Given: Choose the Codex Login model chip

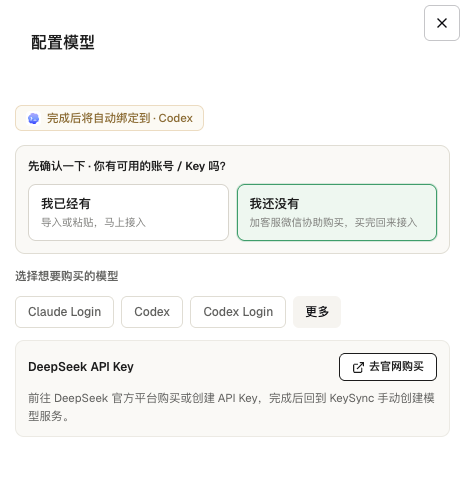Looking at the screenshot, I should (x=238, y=312).
